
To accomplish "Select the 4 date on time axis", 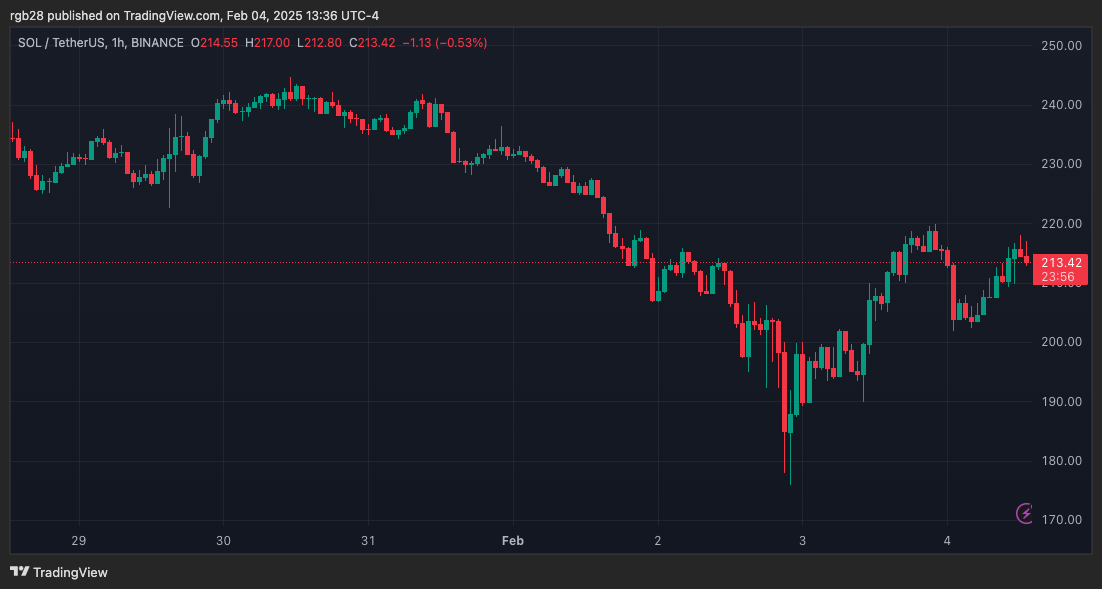I will coord(947,541).
